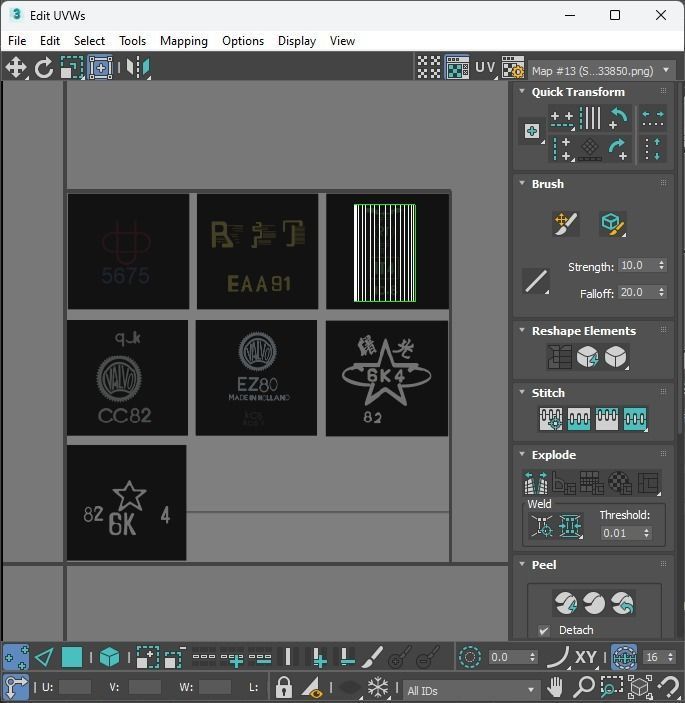
Task: Enable Edge subobject mode
Action: [44, 657]
